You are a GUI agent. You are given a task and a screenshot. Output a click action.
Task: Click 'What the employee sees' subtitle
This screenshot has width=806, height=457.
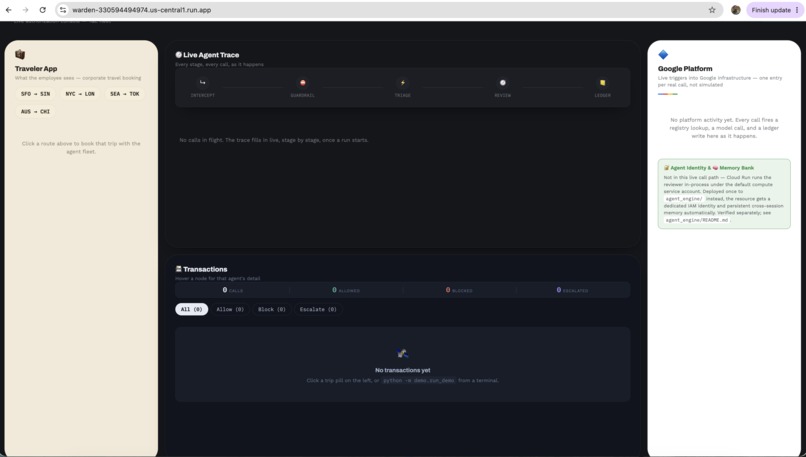tap(78, 78)
